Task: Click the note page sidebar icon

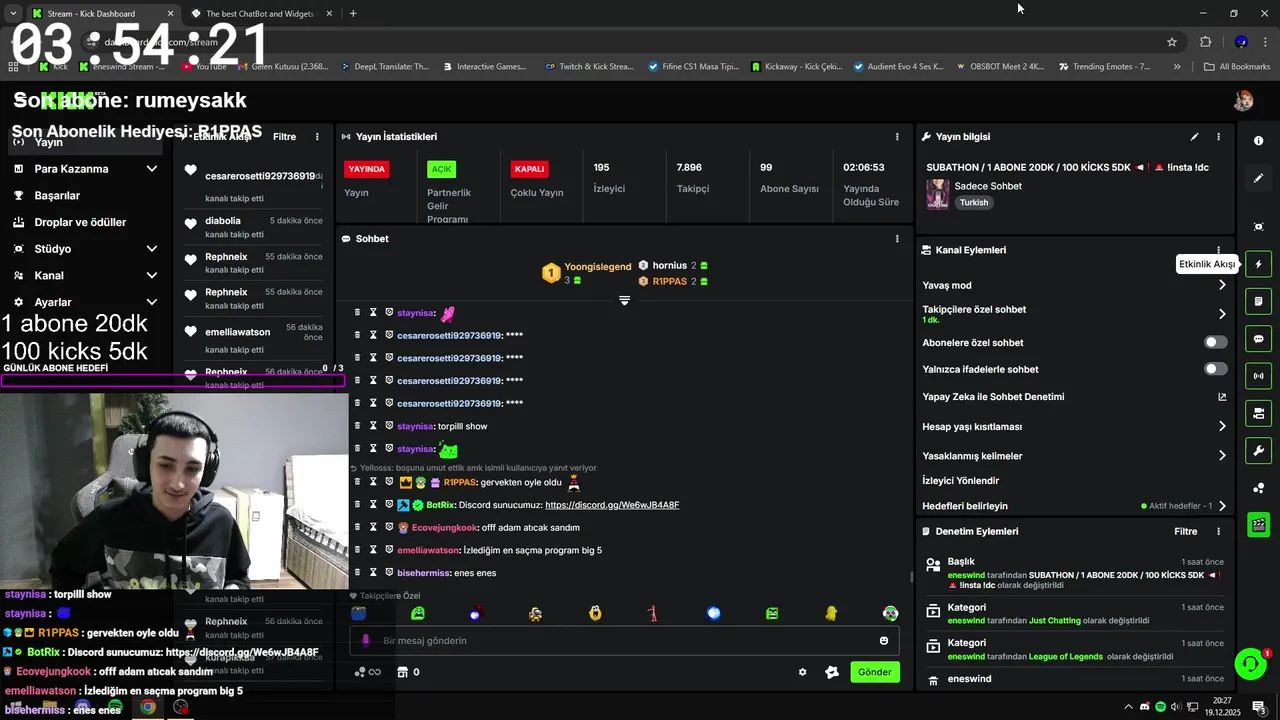Action: [1258, 301]
